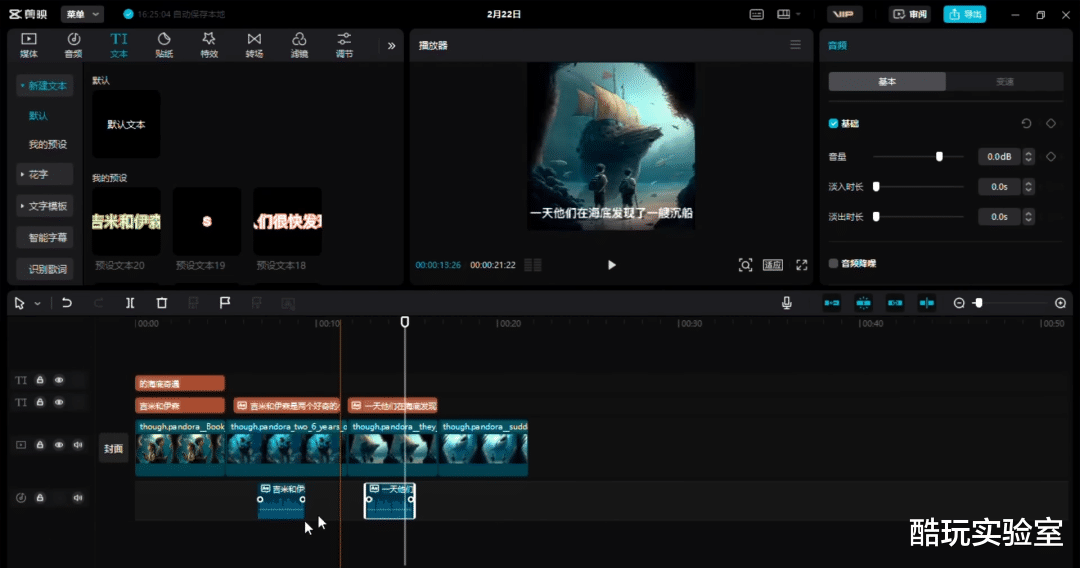Select 我的预设 in sidebar
Image resolution: width=1080 pixels, height=568 pixels.
(x=48, y=145)
